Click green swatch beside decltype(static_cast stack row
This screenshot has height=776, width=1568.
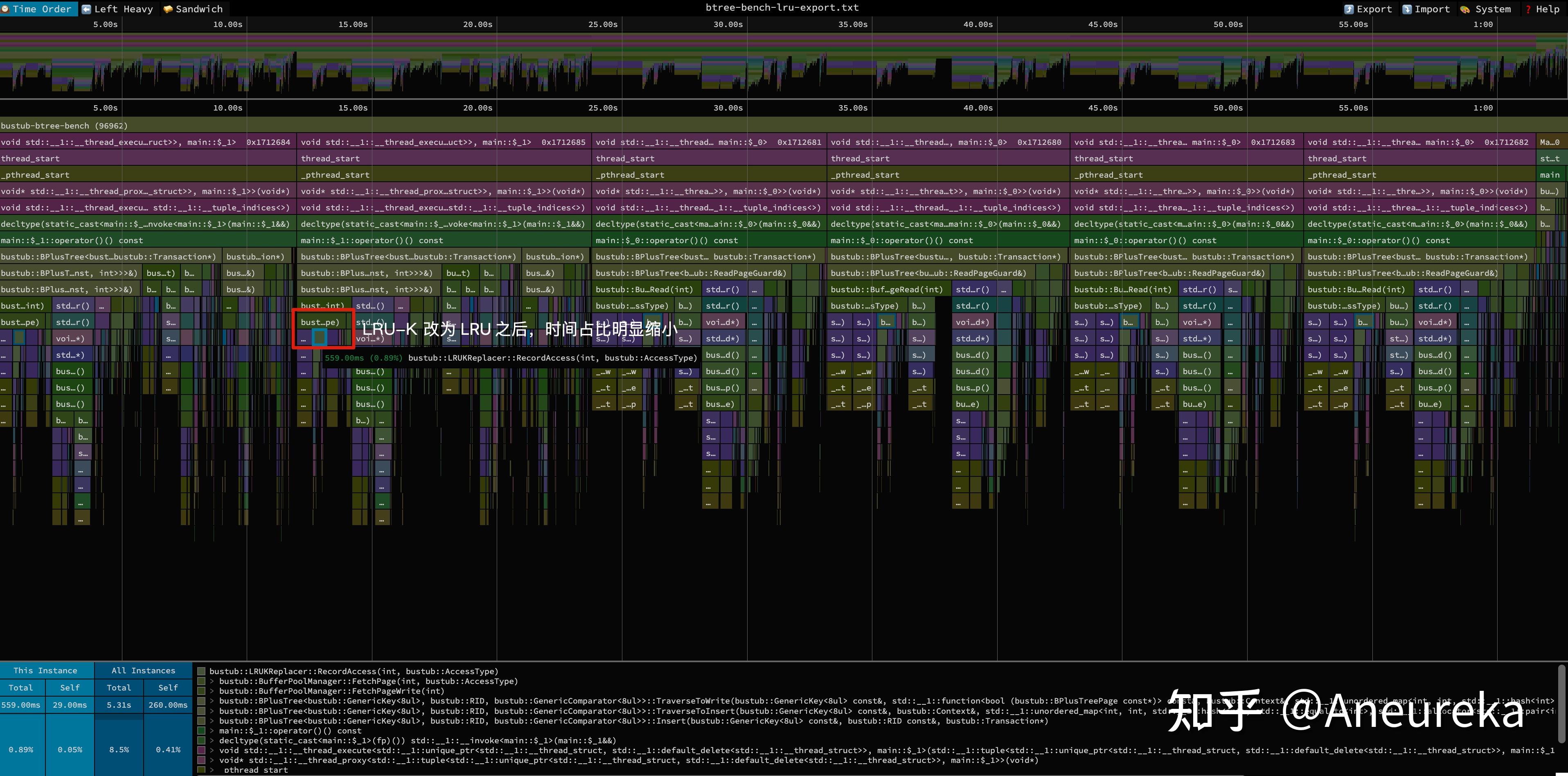(x=201, y=741)
